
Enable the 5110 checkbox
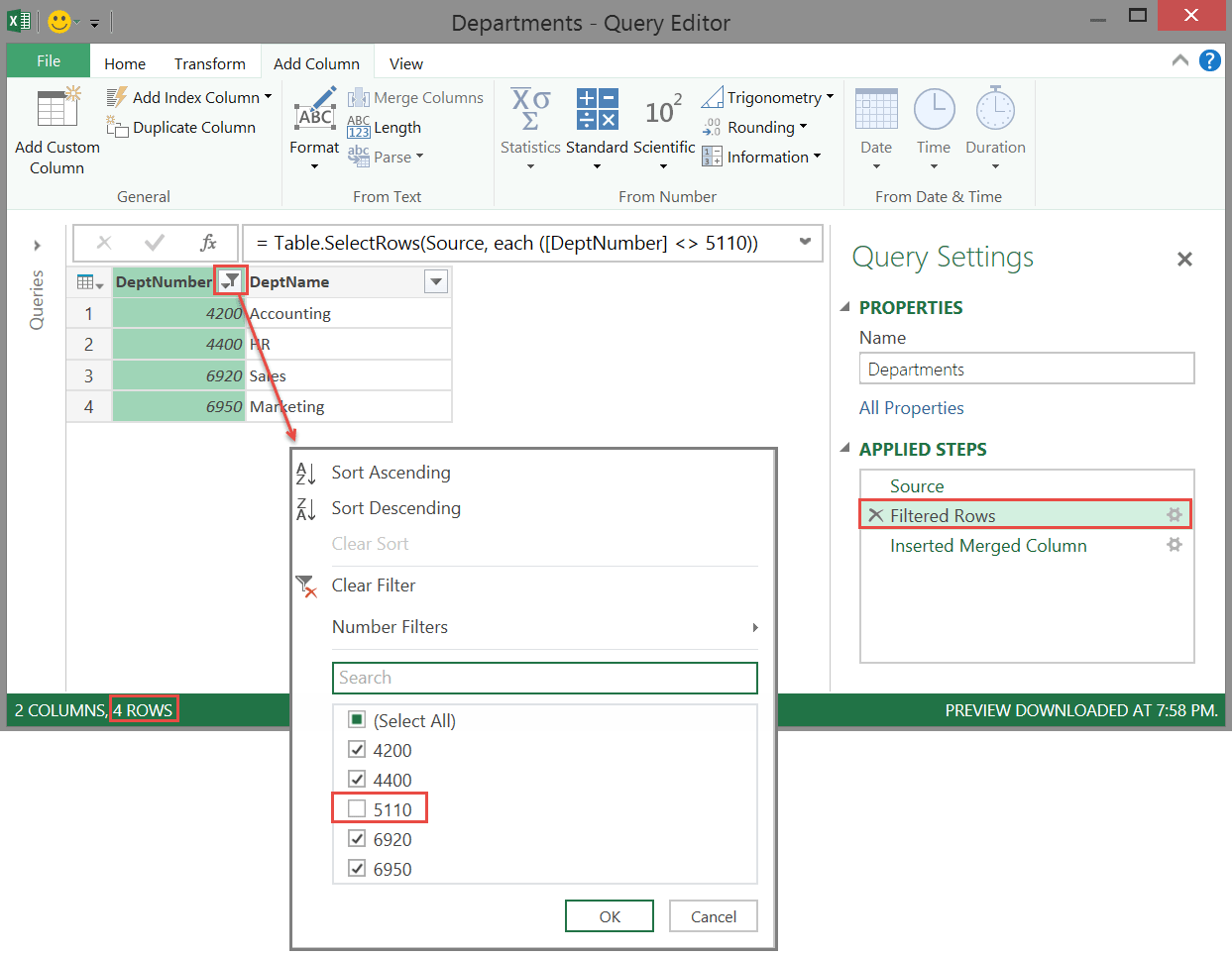click(357, 808)
